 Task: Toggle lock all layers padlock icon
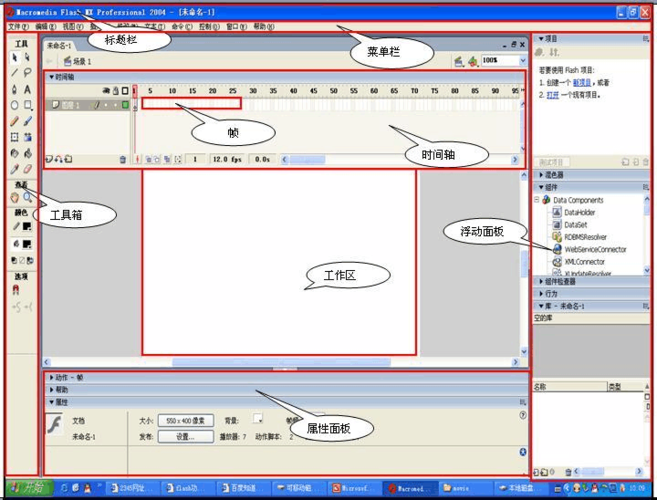[x=116, y=91]
